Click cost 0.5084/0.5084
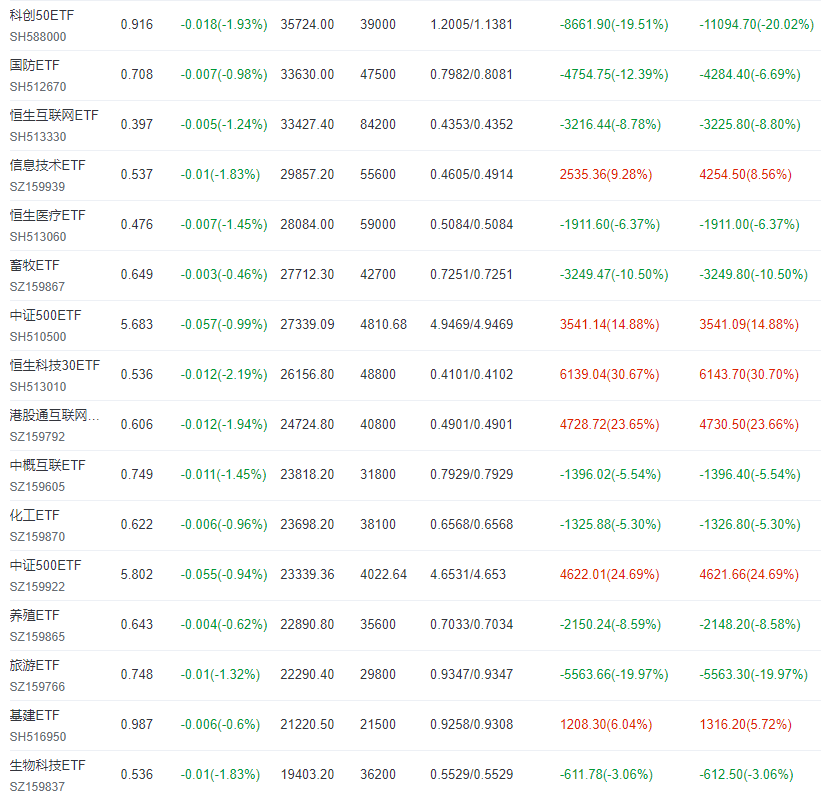821x799 pixels. (x=471, y=225)
